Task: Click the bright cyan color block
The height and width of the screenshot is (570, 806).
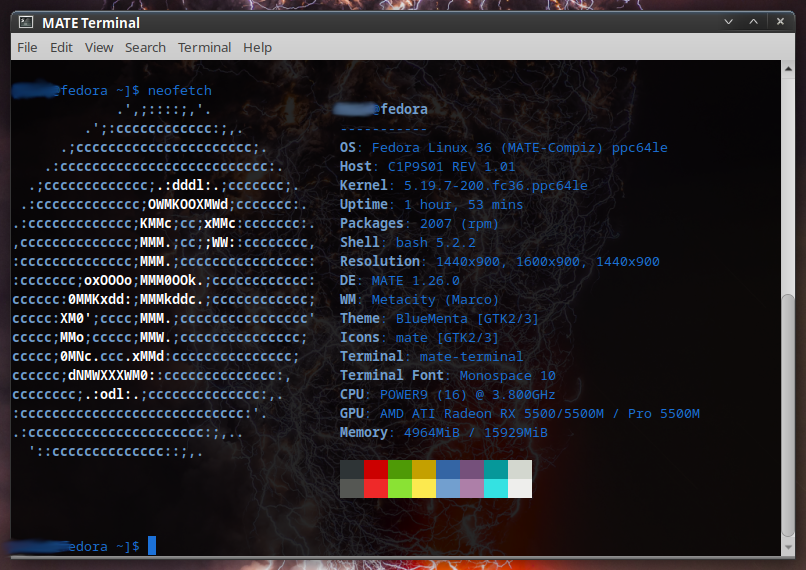Action: click(x=496, y=488)
